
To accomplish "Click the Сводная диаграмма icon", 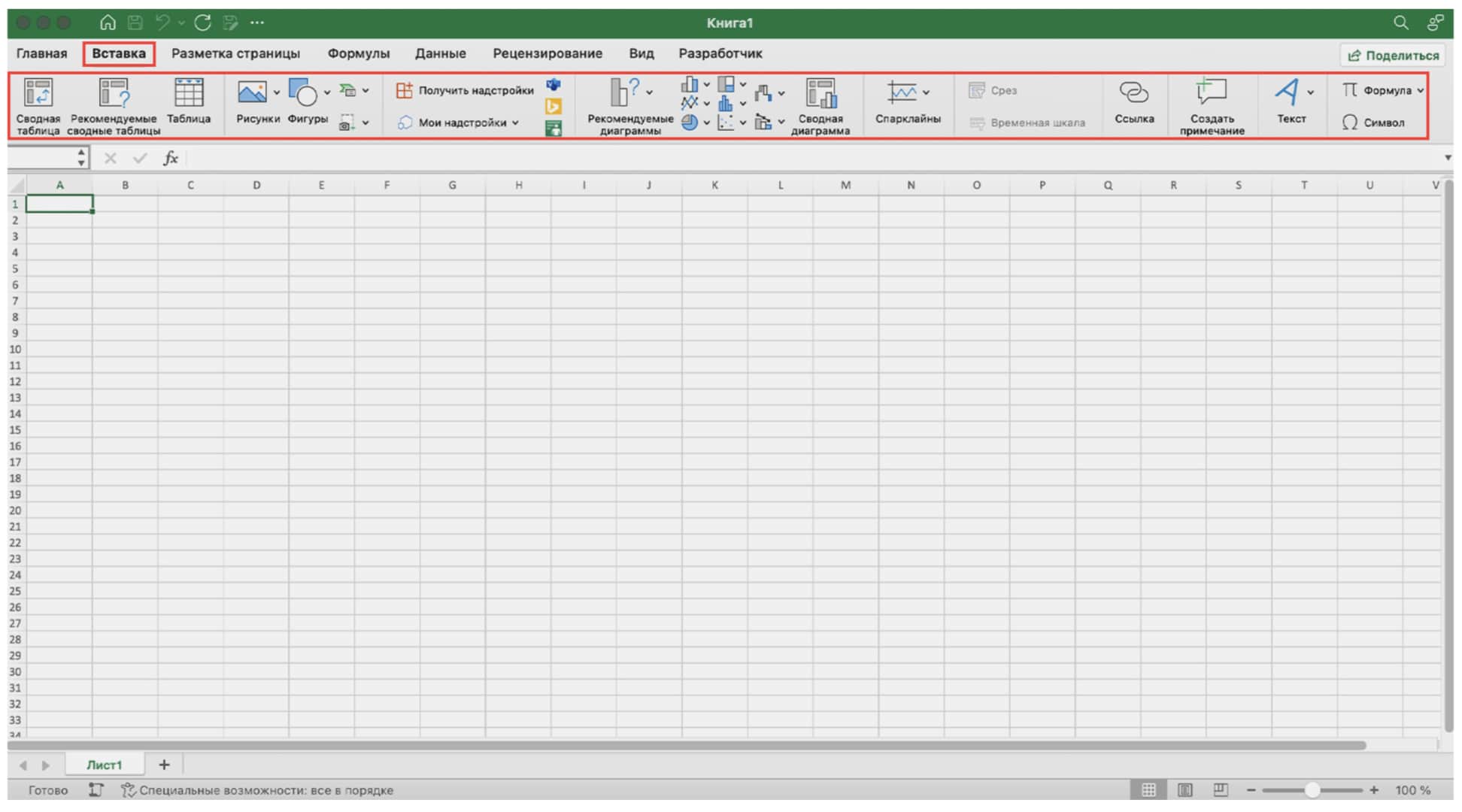I will [x=820, y=94].
